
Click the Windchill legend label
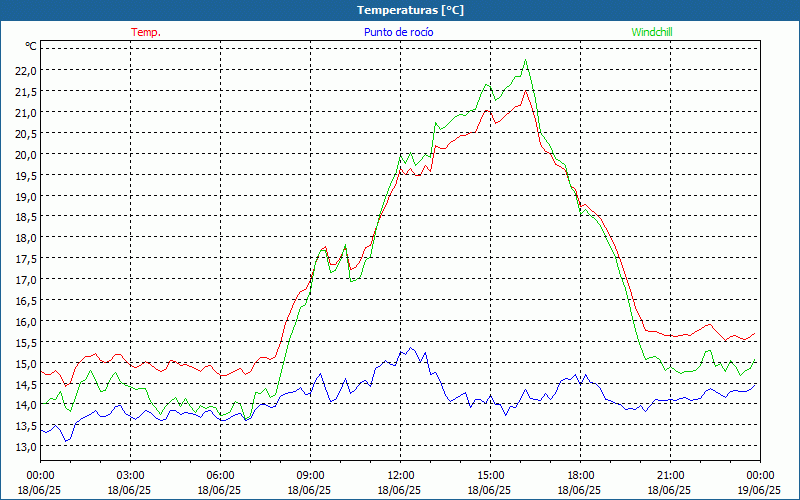click(652, 32)
